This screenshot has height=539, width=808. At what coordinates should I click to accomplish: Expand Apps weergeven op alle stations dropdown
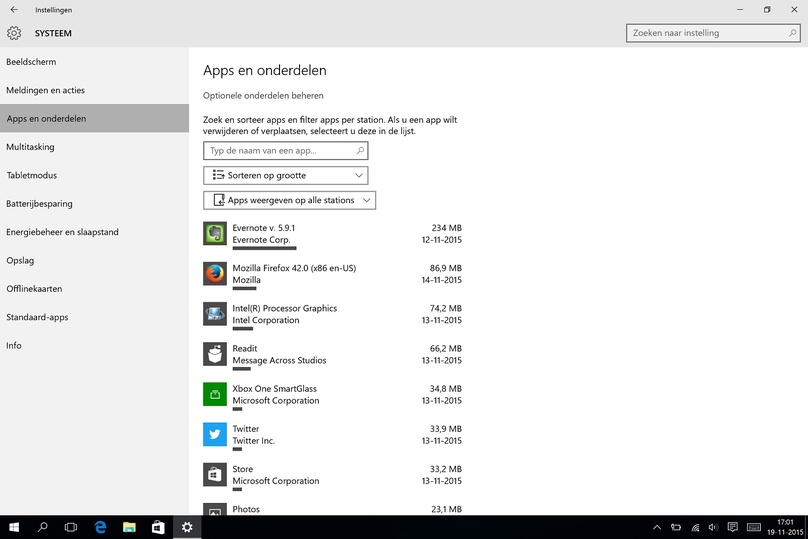289,200
